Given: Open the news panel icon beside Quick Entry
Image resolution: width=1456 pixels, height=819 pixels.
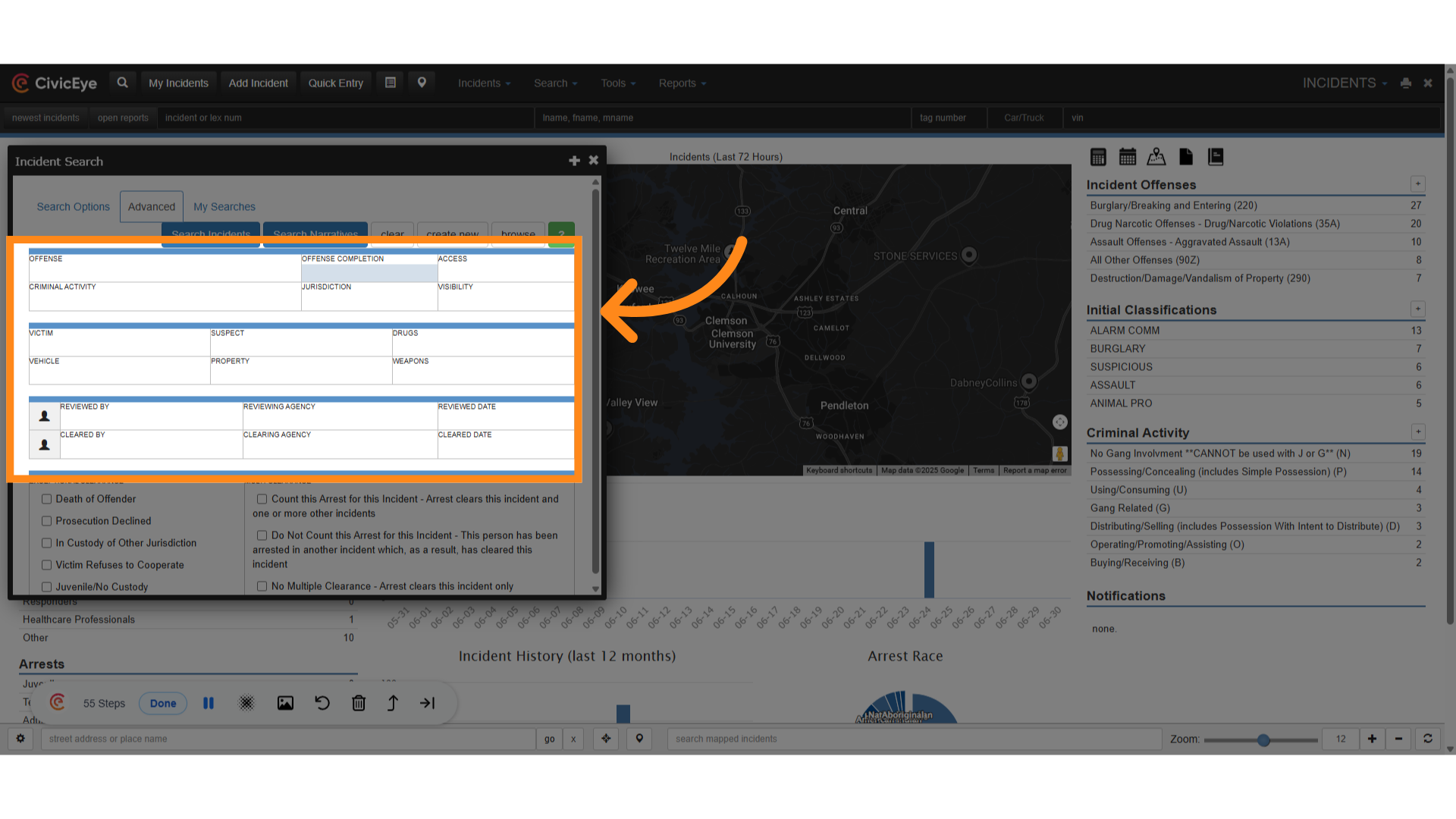Looking at the screenshot, I should click(x=391, y=83).
